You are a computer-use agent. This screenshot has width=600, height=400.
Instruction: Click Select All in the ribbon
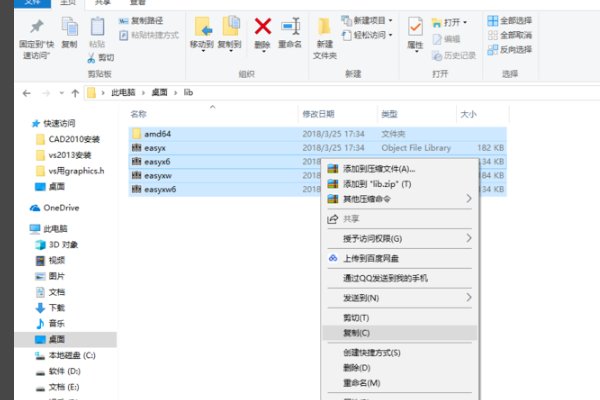[x=510, y=20]
